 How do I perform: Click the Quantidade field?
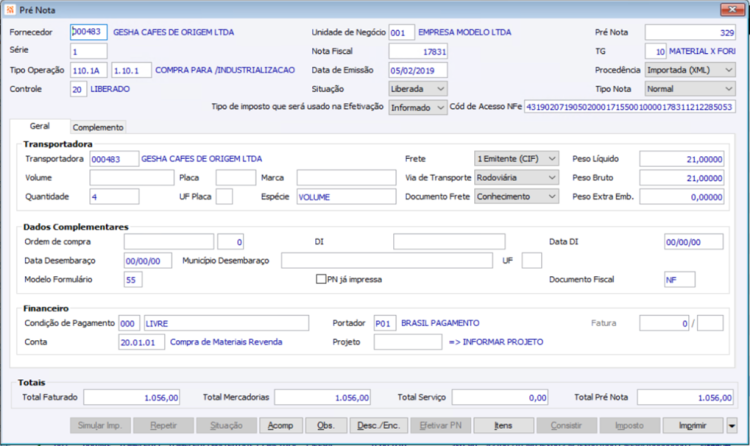point(114,197)
